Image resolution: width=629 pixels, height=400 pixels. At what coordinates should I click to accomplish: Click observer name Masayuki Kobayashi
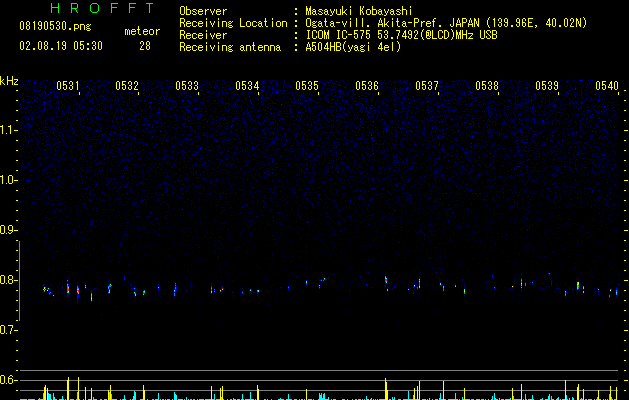[x=359, y=11]
